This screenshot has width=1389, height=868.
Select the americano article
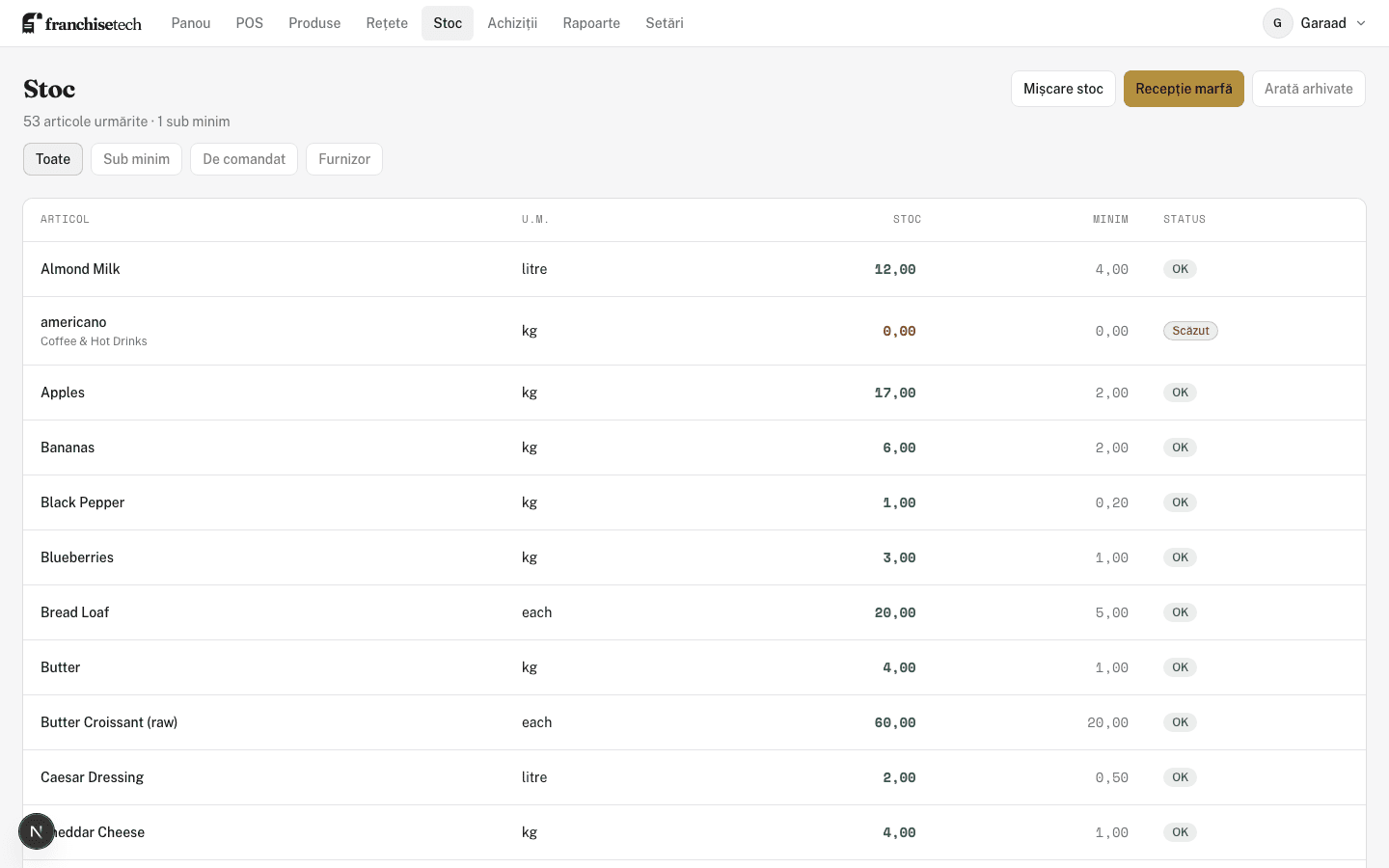point(73,322)
